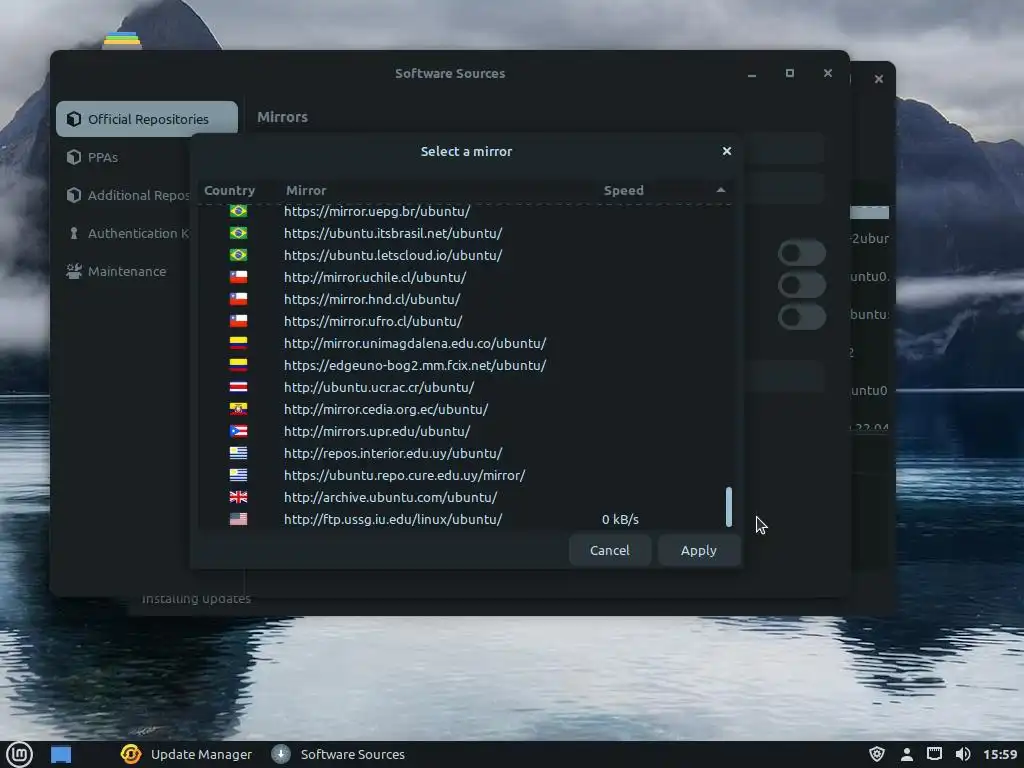Click the 0 kB/s speed value
This screenshot has height=768, width=1024.
tap(620, 519)
